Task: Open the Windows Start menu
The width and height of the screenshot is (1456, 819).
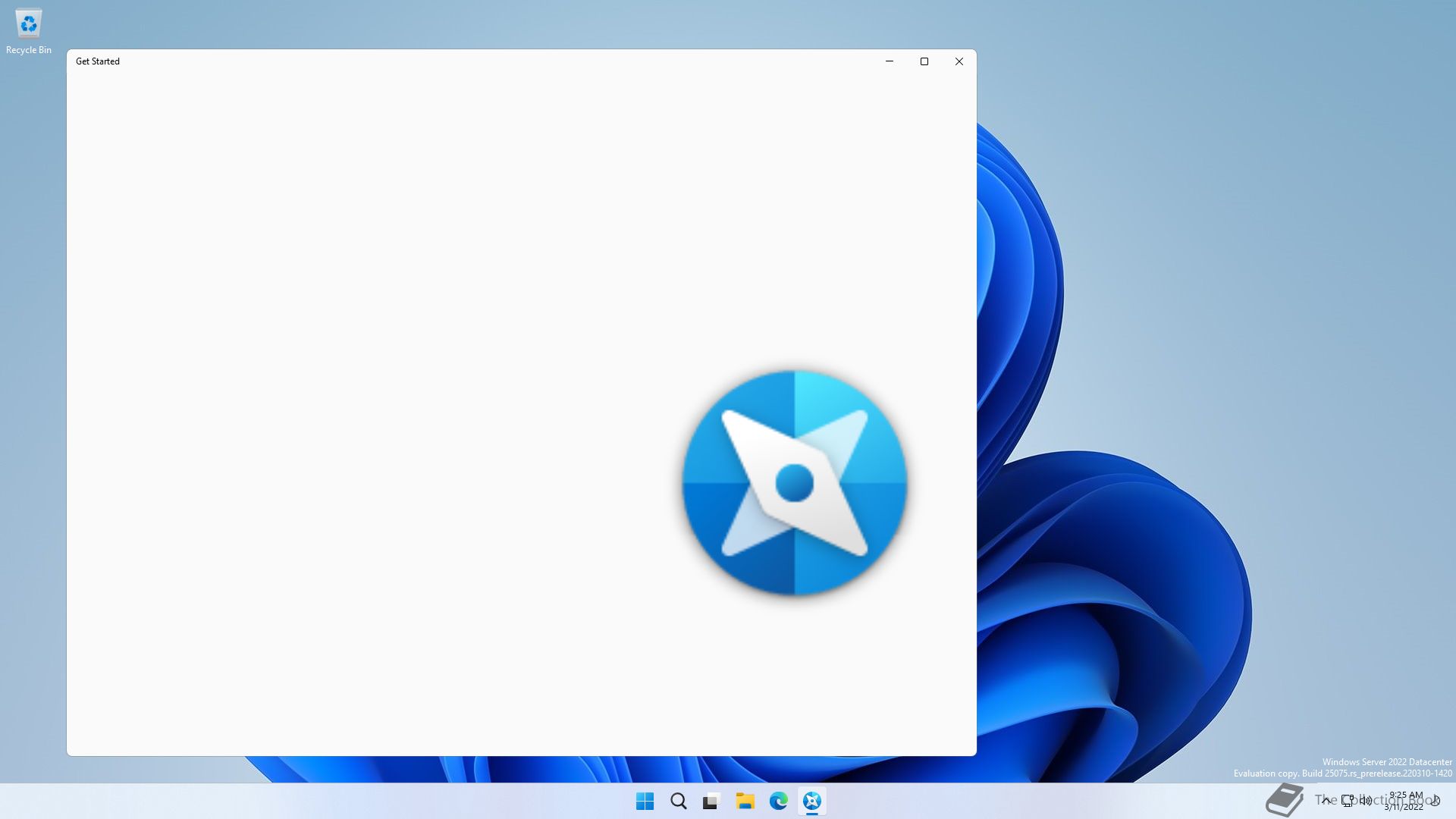Action: coord(645,801)
